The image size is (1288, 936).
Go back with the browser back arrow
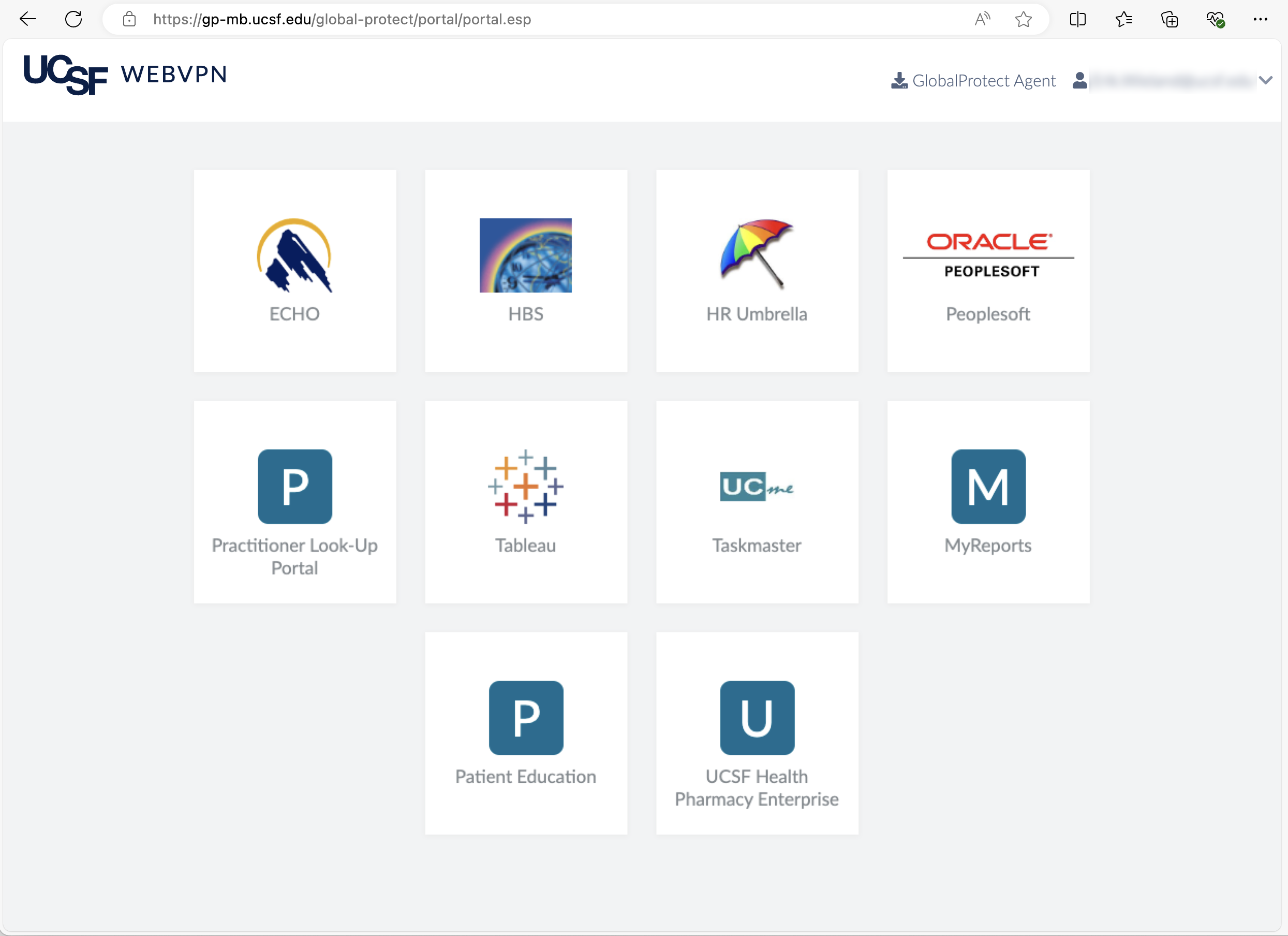click(27, 19)
